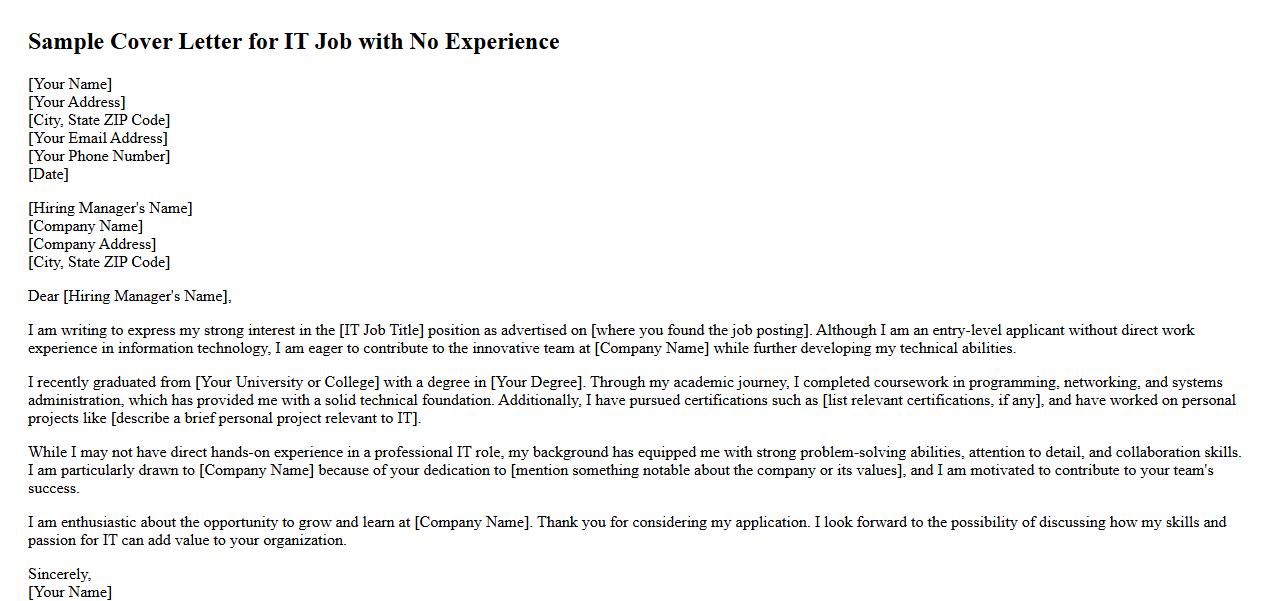Click the [Company Address] placeholder line
Image resolution: width=1278 pixels, height=601 pixels.
(92, 244)
